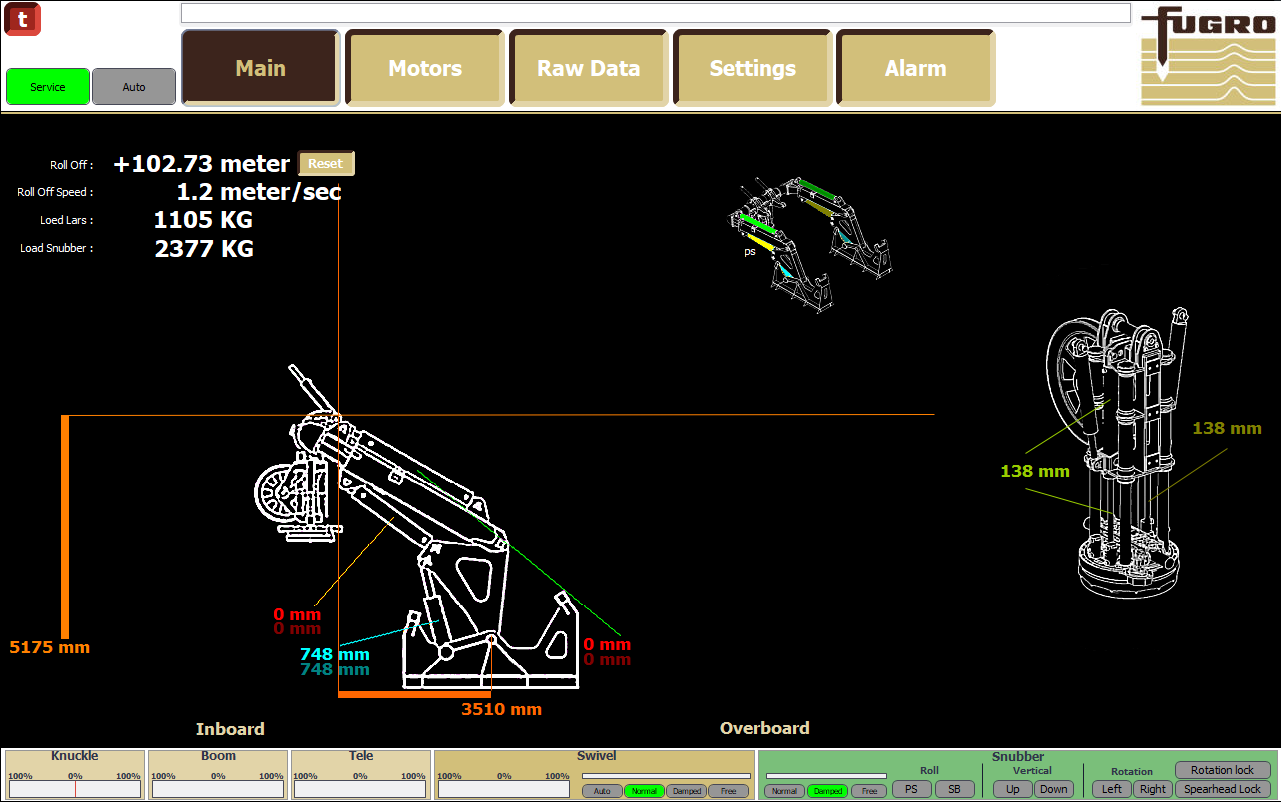The image size is (1281, 802).
Task: Click the Knuckle percentage slider bar
Action: pos(75,789)
